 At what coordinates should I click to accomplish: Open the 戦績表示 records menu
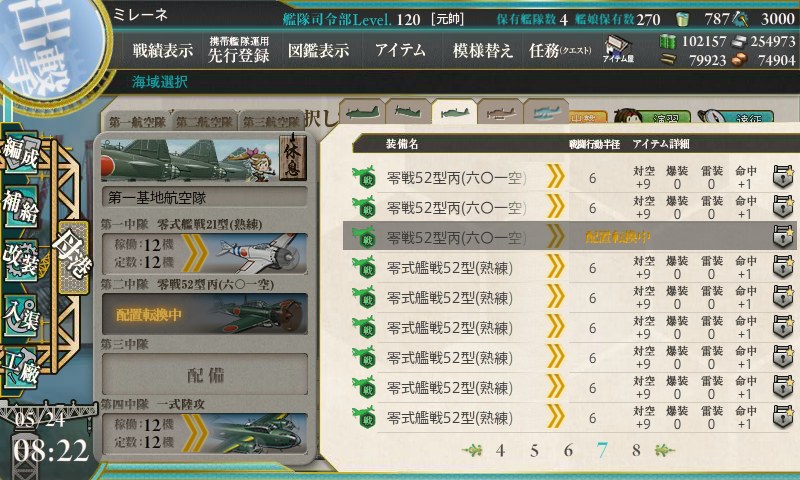(163, 50)
